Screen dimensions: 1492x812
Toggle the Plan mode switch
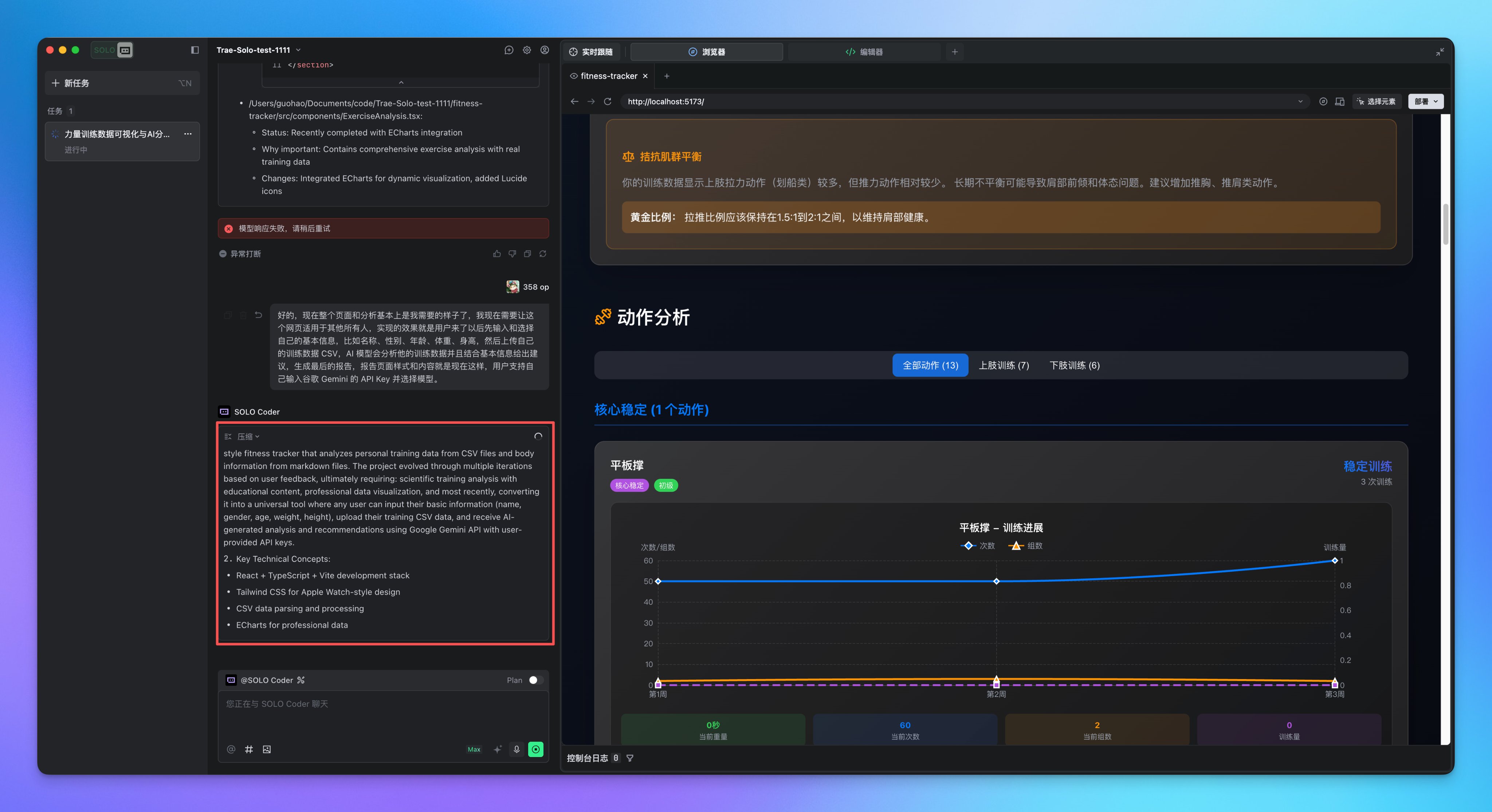pos(536,680)
